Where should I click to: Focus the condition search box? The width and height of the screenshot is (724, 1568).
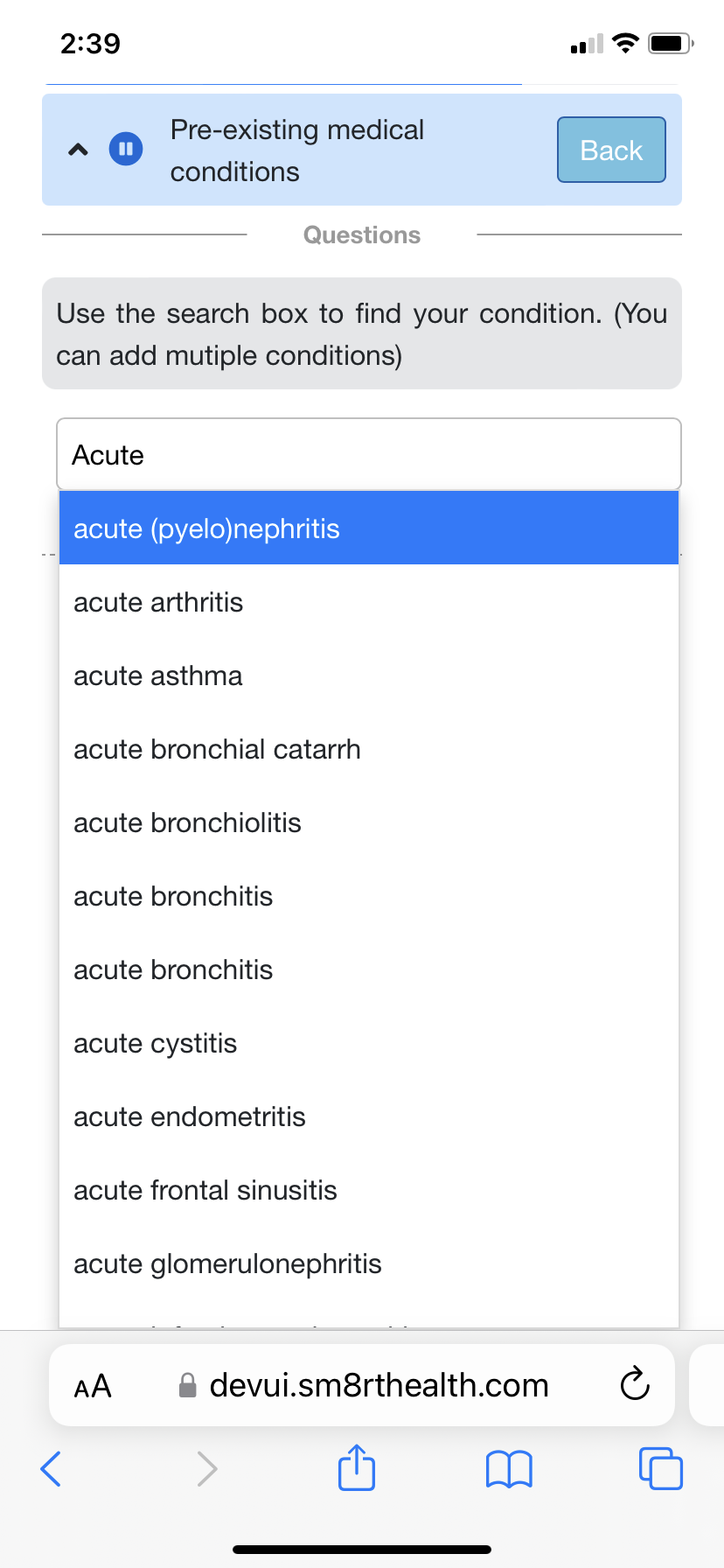point(368,454)
